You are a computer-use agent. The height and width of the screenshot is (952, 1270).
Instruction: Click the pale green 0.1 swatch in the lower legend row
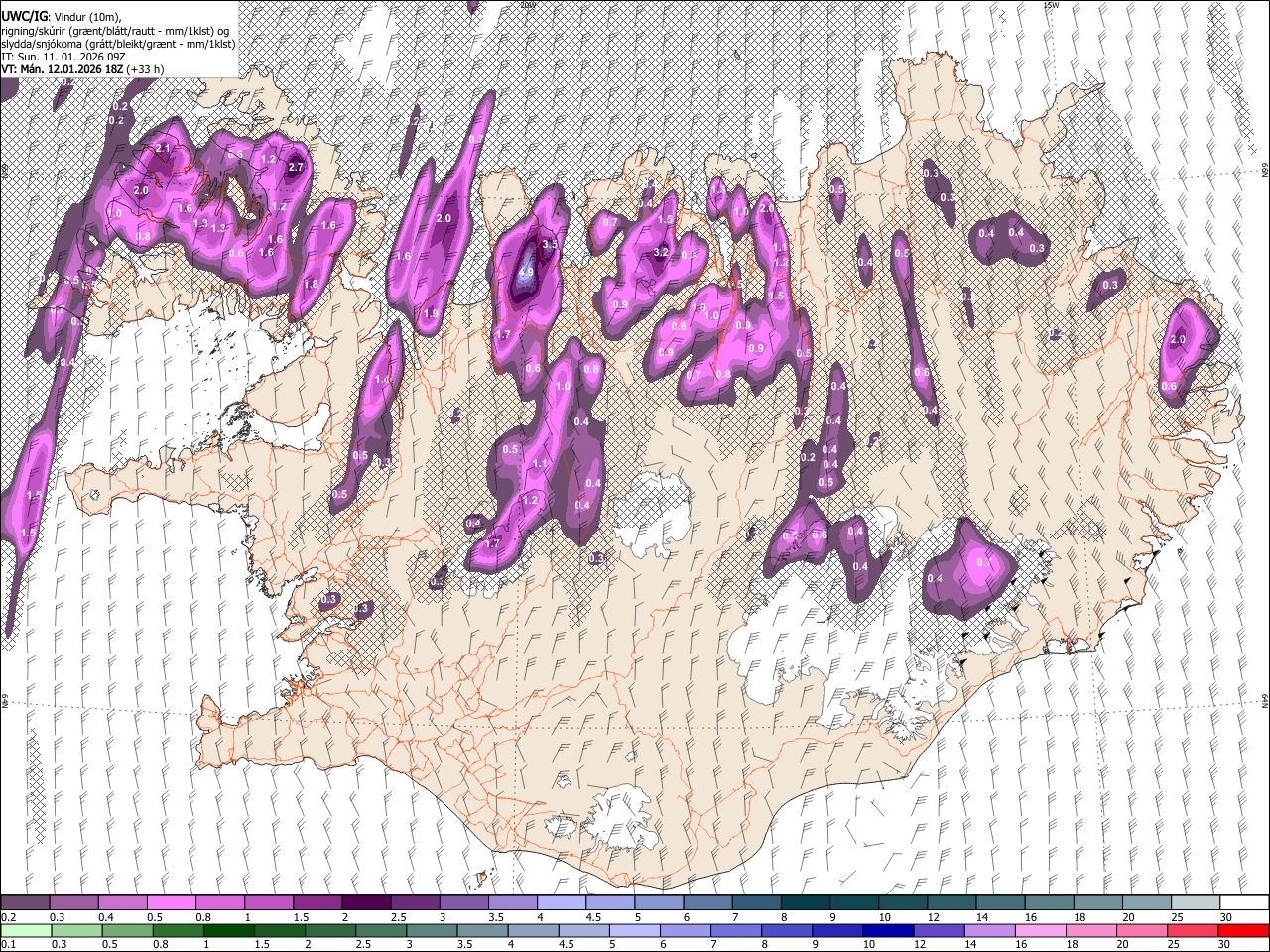pyautogui.click(x=25, y=930)
